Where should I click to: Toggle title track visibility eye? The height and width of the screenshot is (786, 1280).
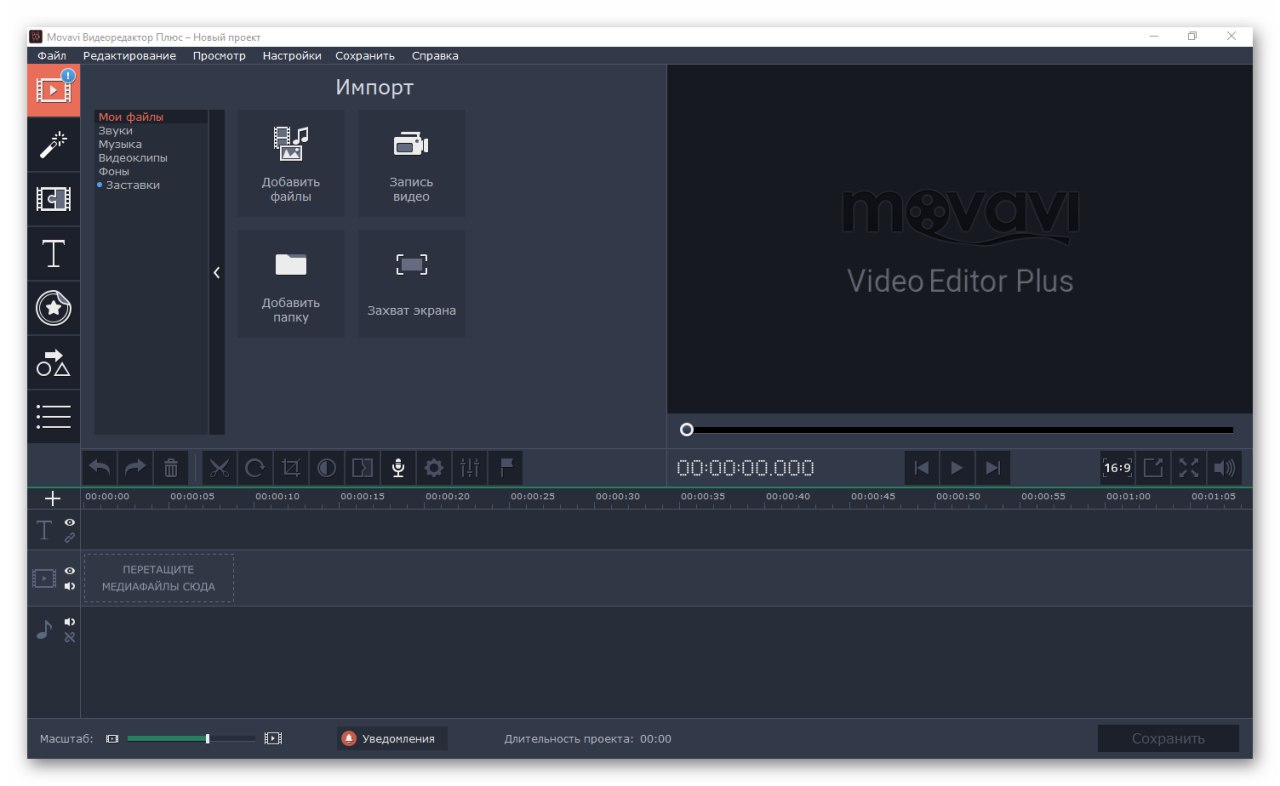pyautogui.click(x=70, y=522)
